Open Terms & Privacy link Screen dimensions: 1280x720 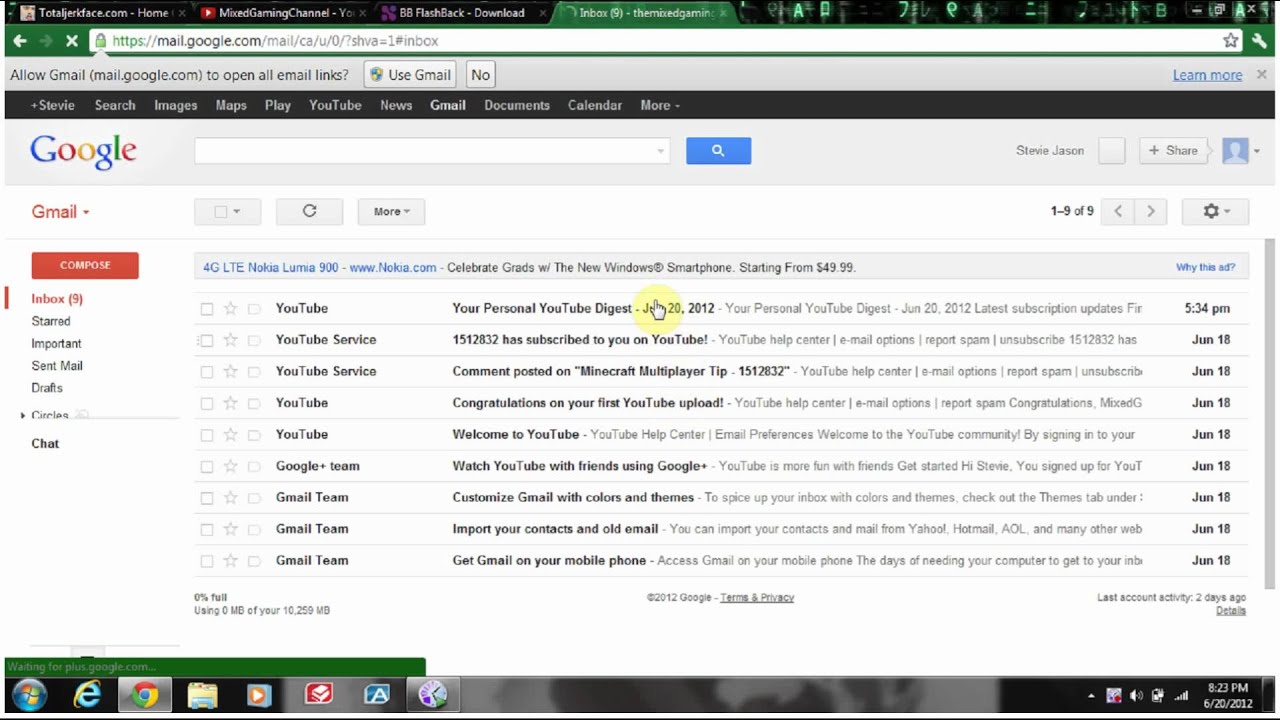[x=757, y=598]
